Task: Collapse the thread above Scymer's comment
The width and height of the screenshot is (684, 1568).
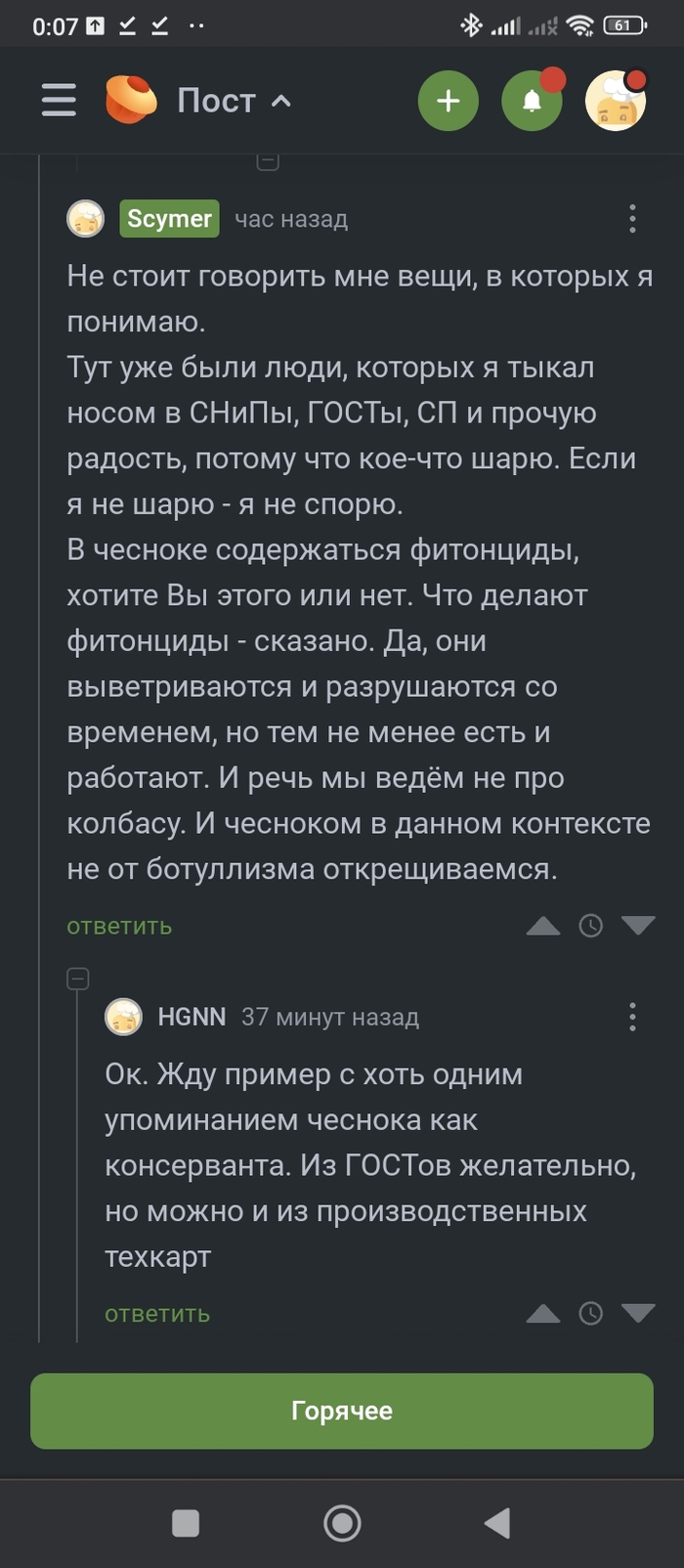Action: (x=268, y=161)
